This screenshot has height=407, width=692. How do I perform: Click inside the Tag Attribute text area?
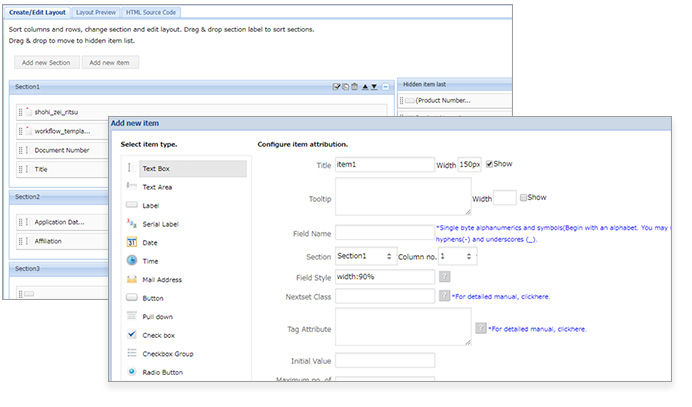tap(403, 327)
